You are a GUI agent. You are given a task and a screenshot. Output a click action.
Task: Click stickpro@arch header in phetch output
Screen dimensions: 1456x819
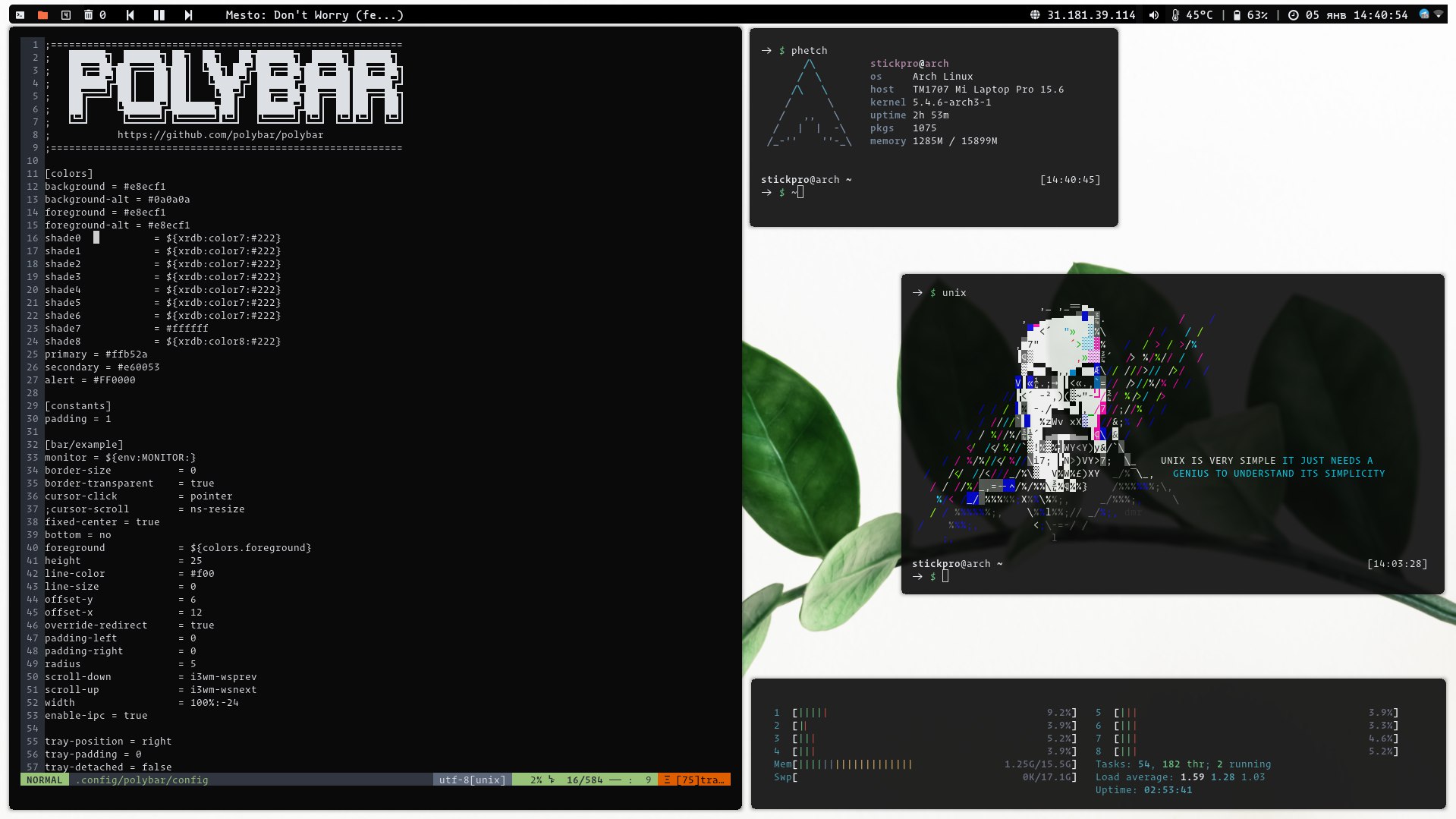pos(909,63)
